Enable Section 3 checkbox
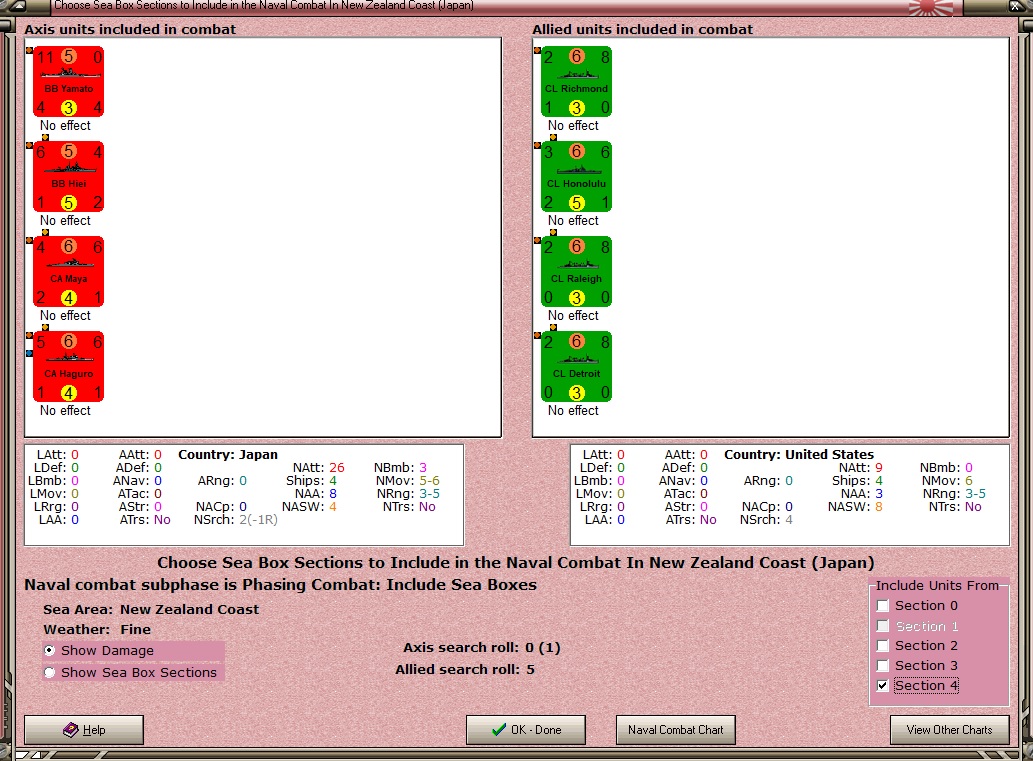 click(883, 665)
